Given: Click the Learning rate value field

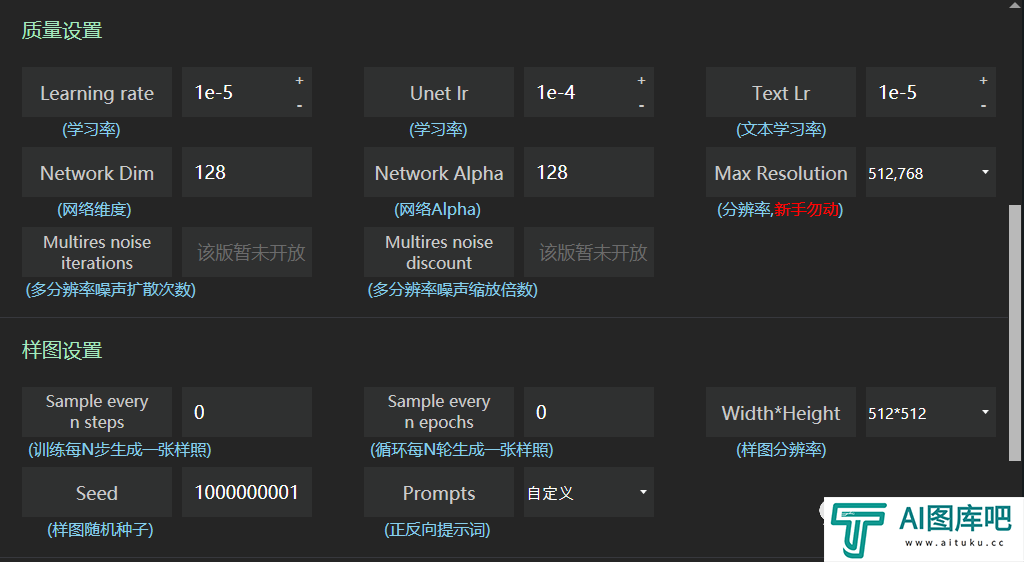Looking at the screenshot, I should pyautogui.click(x=236, y=92).
